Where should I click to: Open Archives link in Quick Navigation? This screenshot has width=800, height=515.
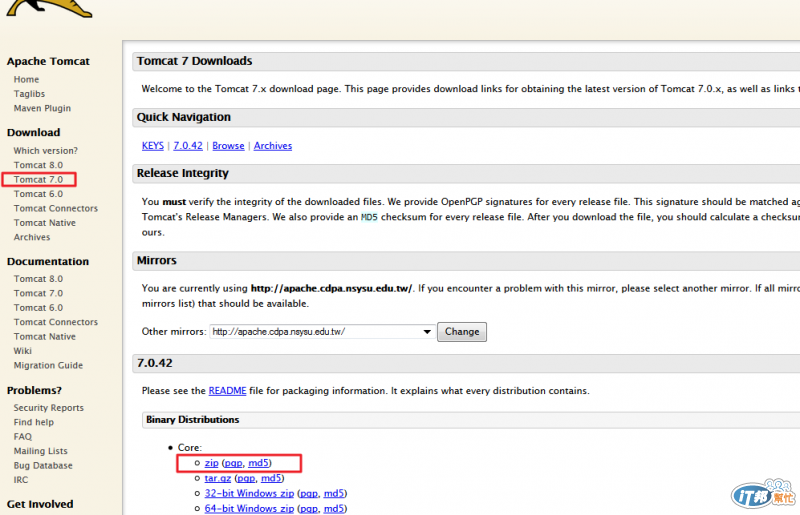(273, 146)
